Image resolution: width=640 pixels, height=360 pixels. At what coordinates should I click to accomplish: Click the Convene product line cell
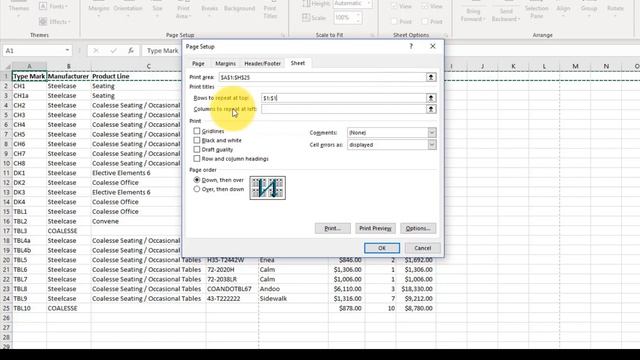tap(148, 221)
